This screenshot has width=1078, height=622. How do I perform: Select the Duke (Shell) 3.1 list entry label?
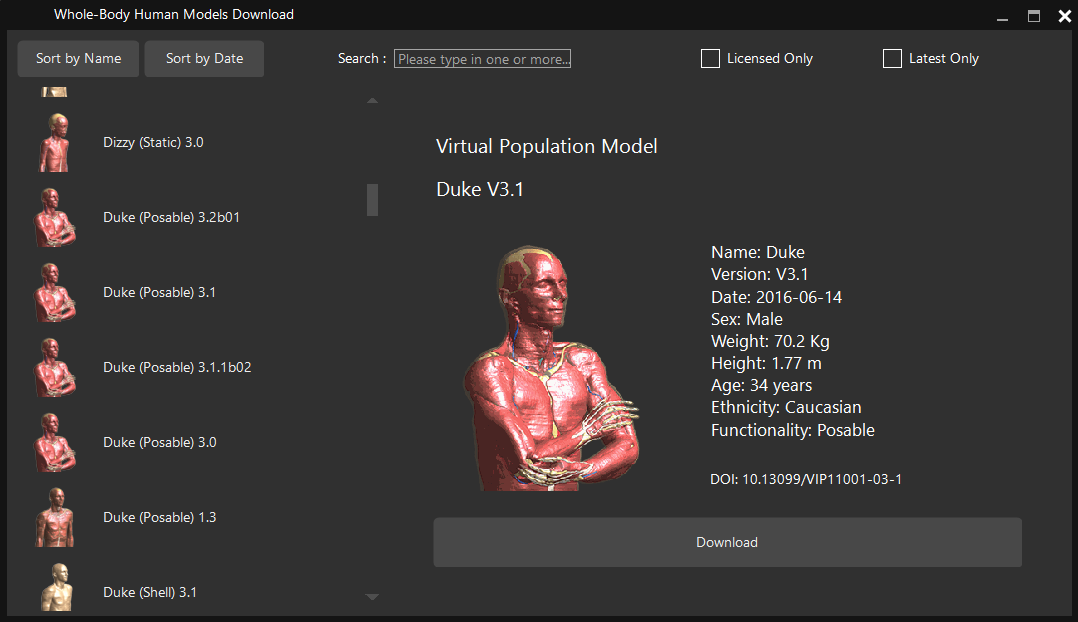tap(150, 592)
